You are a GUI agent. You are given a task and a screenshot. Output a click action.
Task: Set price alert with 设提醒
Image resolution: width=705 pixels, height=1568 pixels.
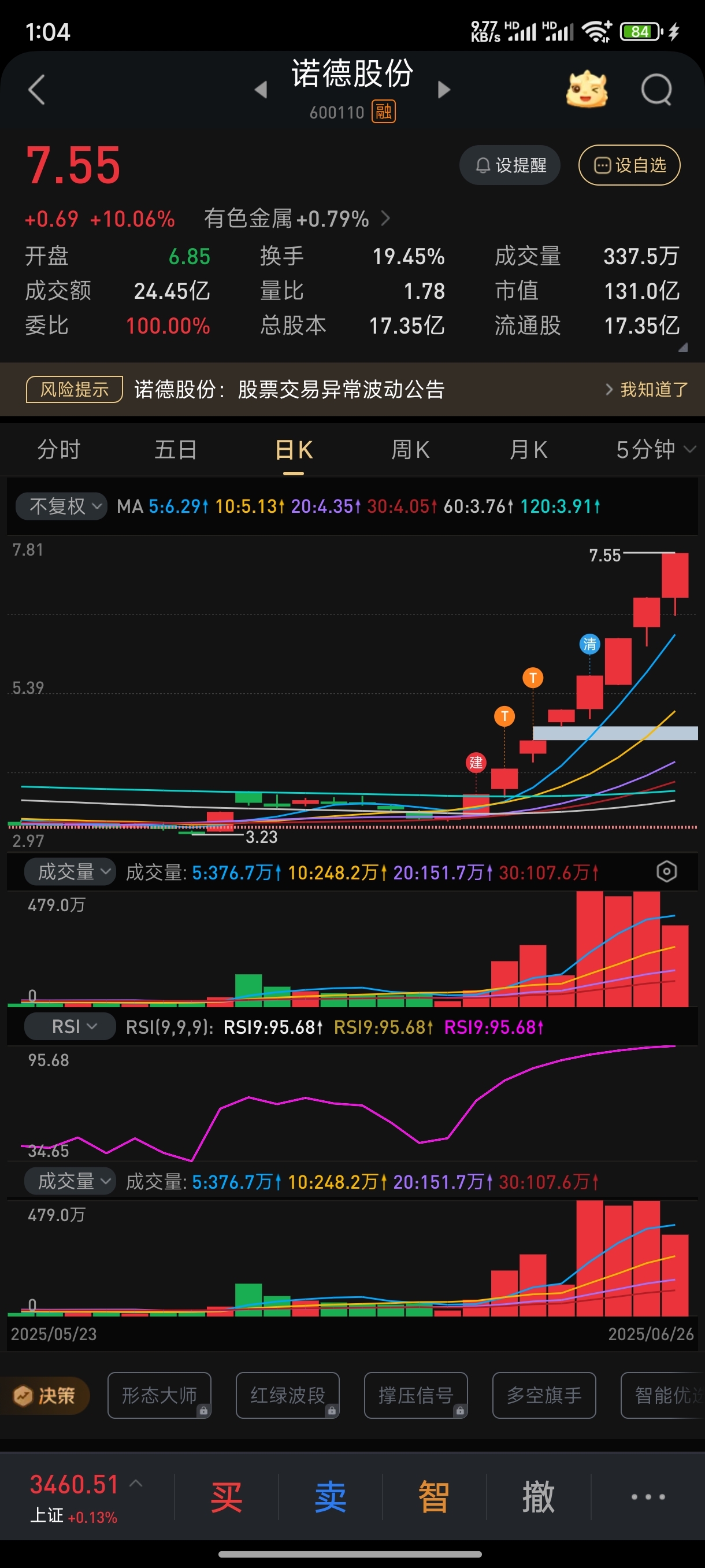pyautogui.click(x=509, y=165)
